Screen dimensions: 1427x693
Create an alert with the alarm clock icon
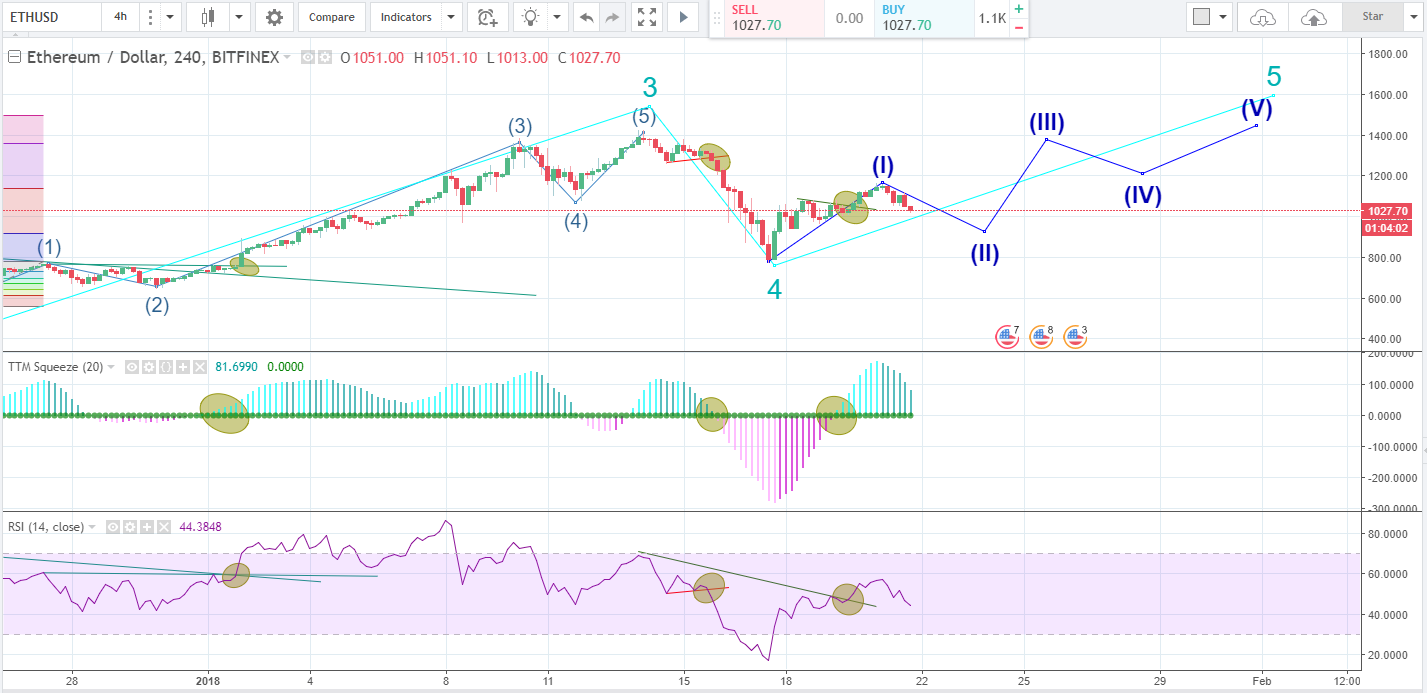coord(487,17)
